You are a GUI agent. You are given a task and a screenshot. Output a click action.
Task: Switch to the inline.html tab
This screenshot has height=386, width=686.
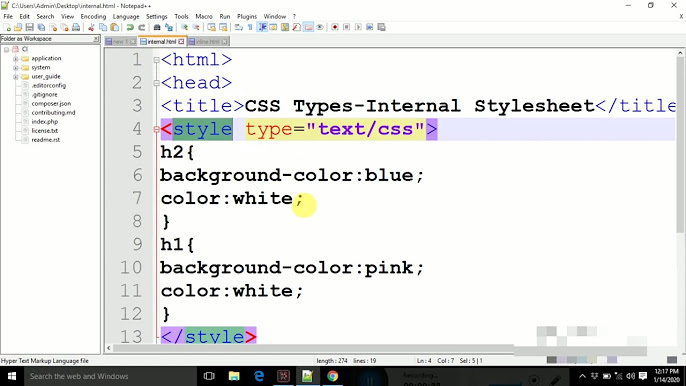(x=208, y=42)
